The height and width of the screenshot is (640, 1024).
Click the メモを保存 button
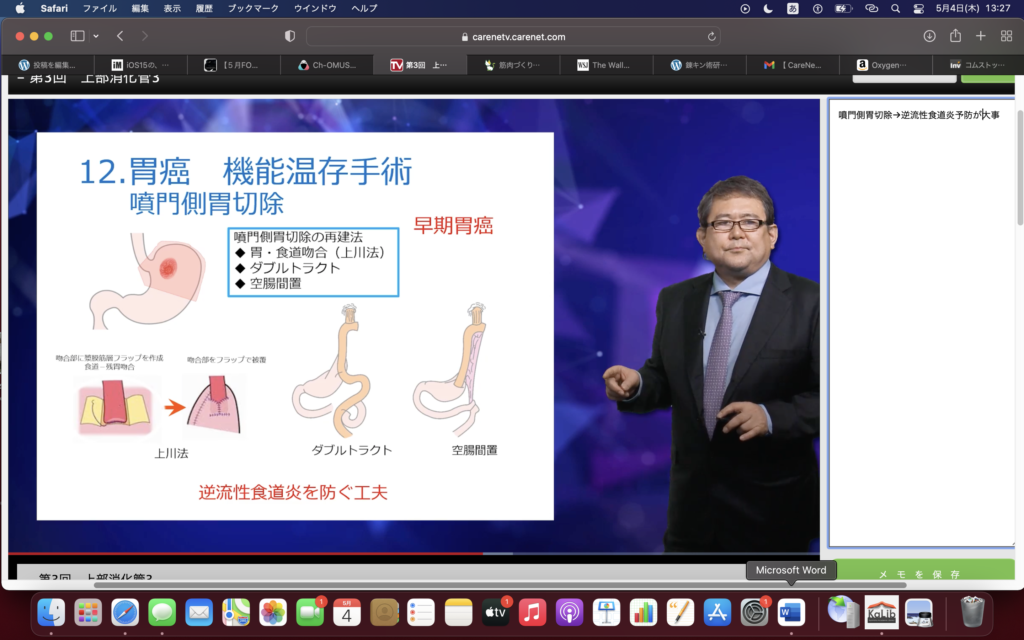click(920, 573)
